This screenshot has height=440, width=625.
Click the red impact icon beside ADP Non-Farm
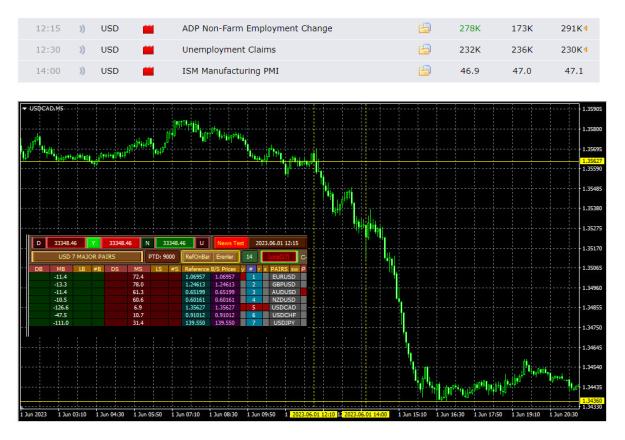coord(148,29)
